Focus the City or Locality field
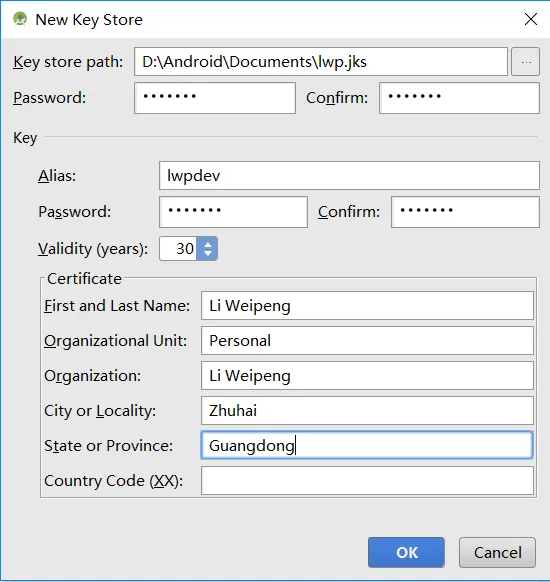Screen dimensions: 550x582 (367, 411)
